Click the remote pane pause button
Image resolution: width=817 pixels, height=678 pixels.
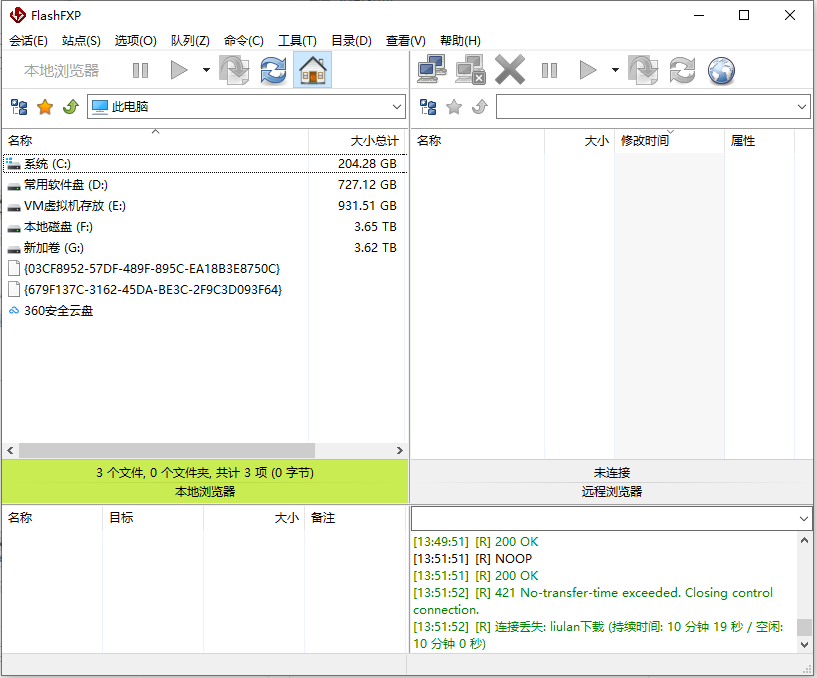(549, 70)
